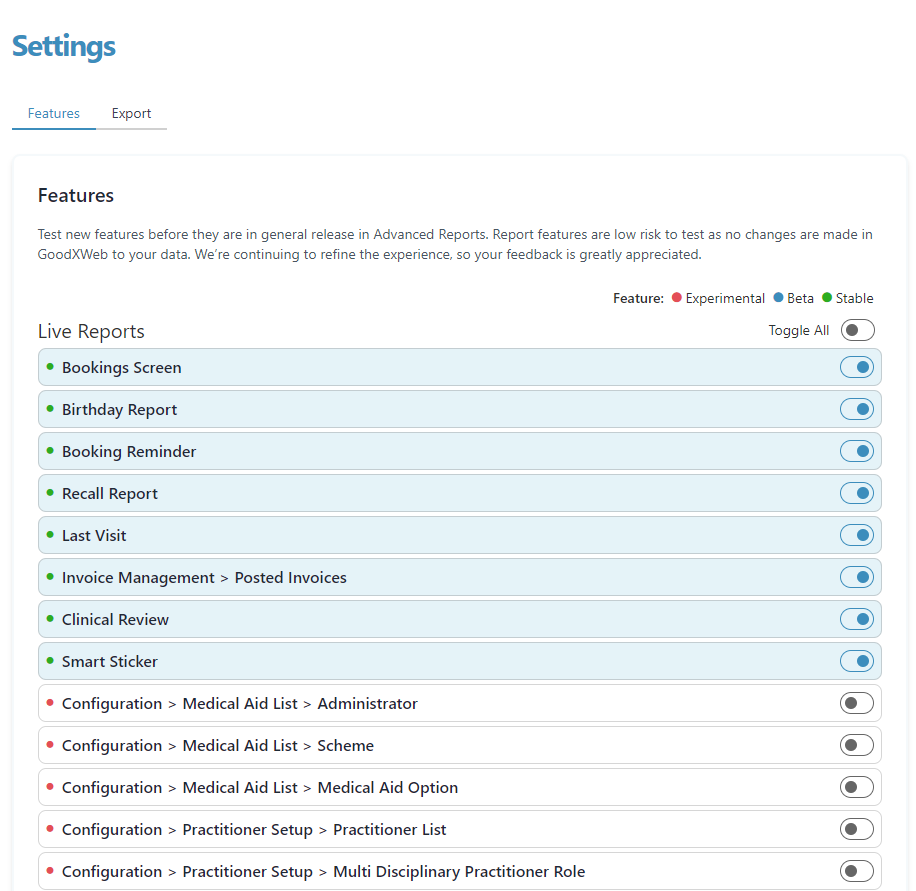Click the red Experimental legend dot
This screenshot has height=891, width=916.
coord(677,298)
